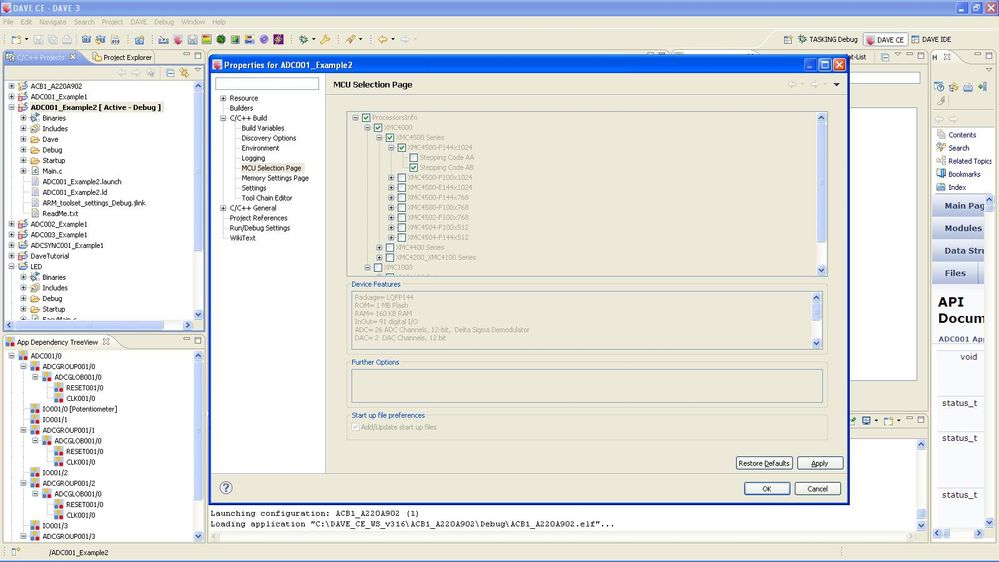Click the first Help panel toolbar icon with question mark
The image size is (999, 562).
pyautogui.click(x=939, y=87)
